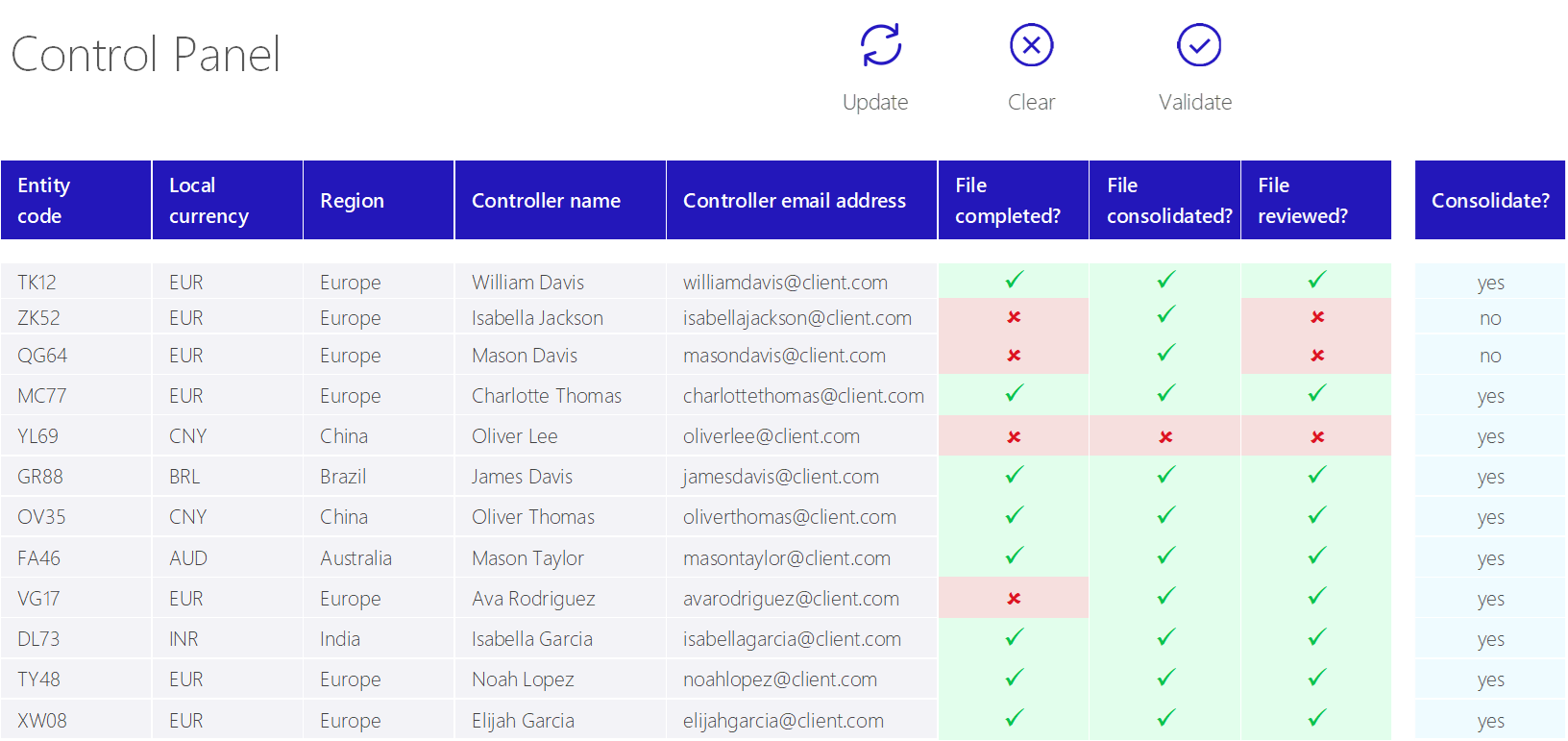
Task: Click the Clear label
Action: pos(1031,102)
